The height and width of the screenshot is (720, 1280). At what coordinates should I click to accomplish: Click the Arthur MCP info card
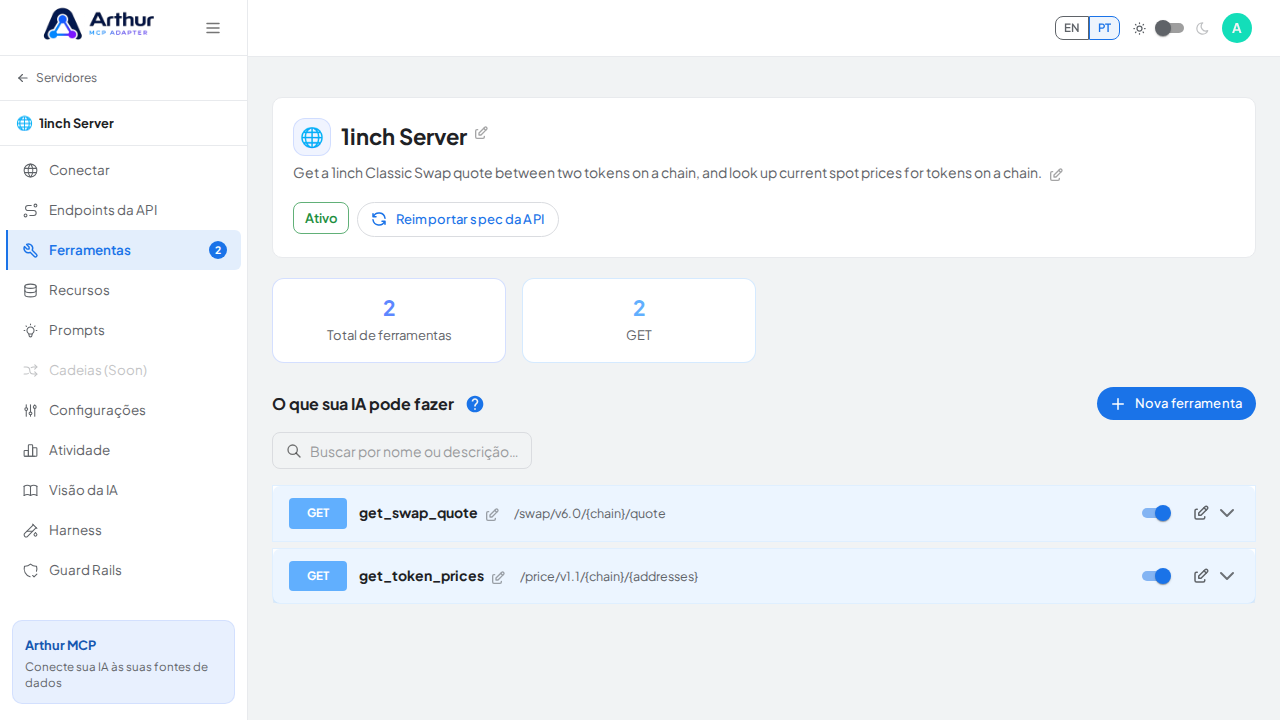[x=123, y=662]
